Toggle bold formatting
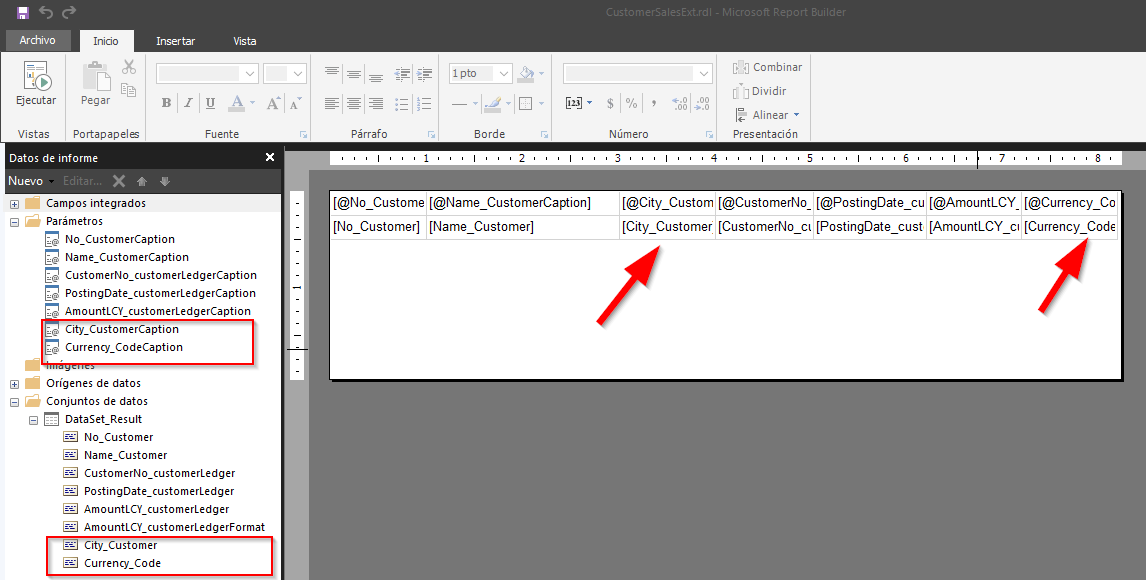This screenshot has width=1146, height=580. click(x=167, y=103)
